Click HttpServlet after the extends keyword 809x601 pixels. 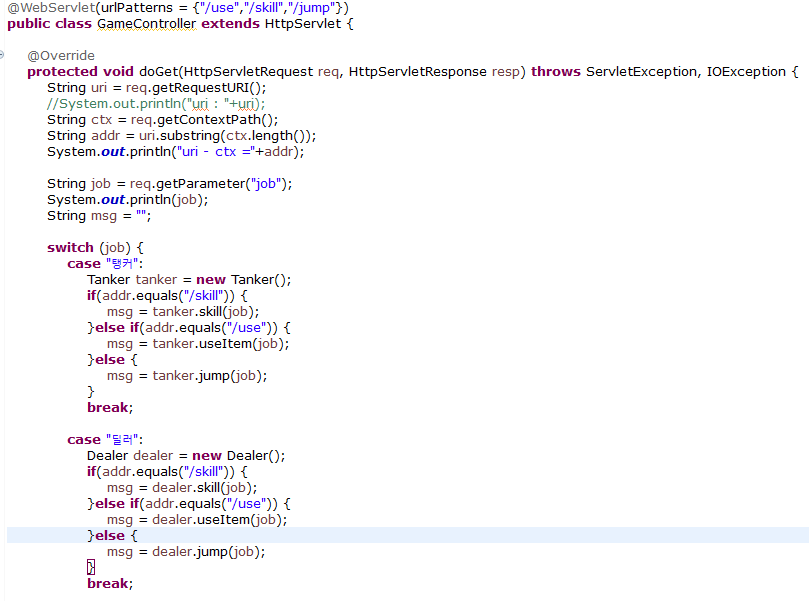click(303, 24)
